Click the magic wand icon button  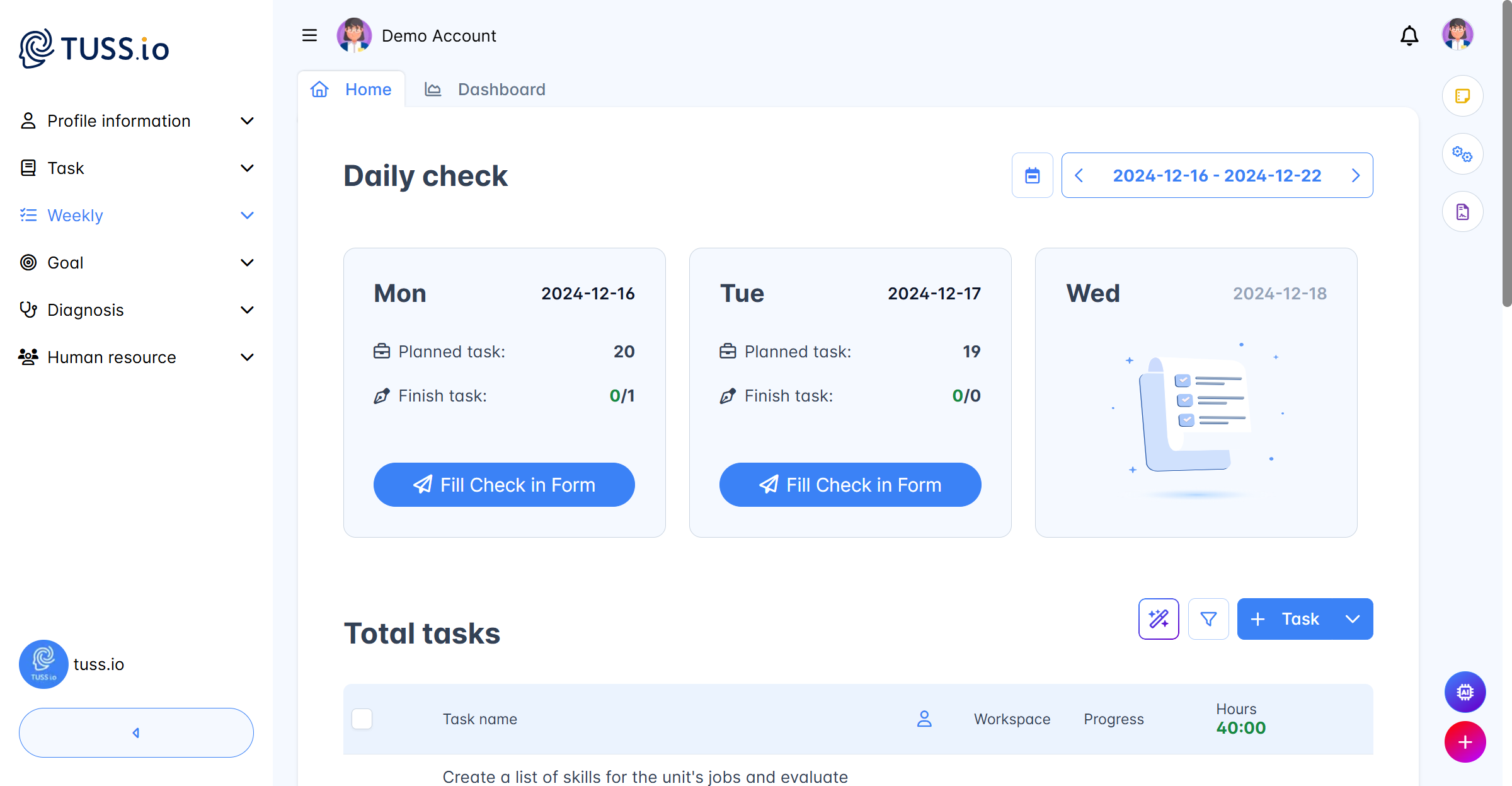point(1159,619)
